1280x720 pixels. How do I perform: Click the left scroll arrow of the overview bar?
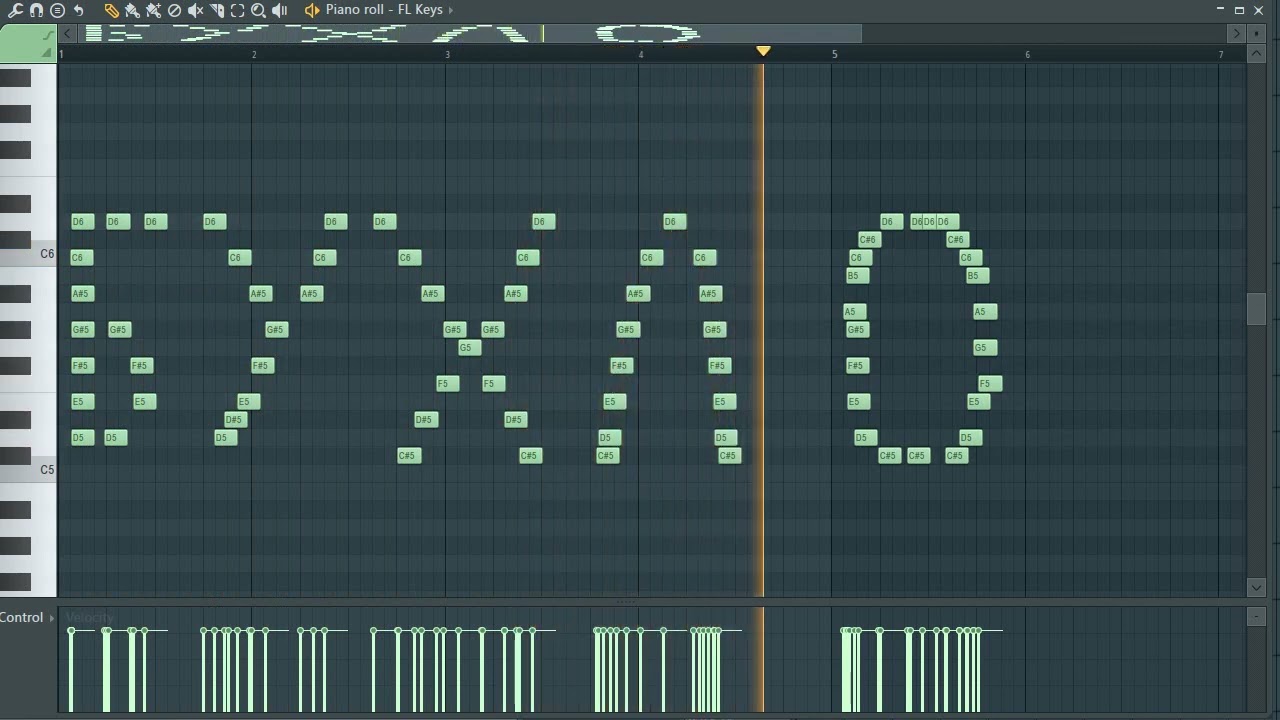point(69,34)
